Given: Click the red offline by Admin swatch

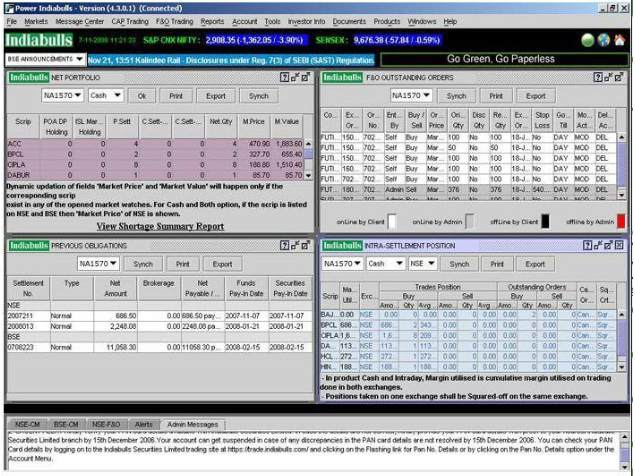Looking at the screenshot, I should pyautogui.click(x=621, y=220).
